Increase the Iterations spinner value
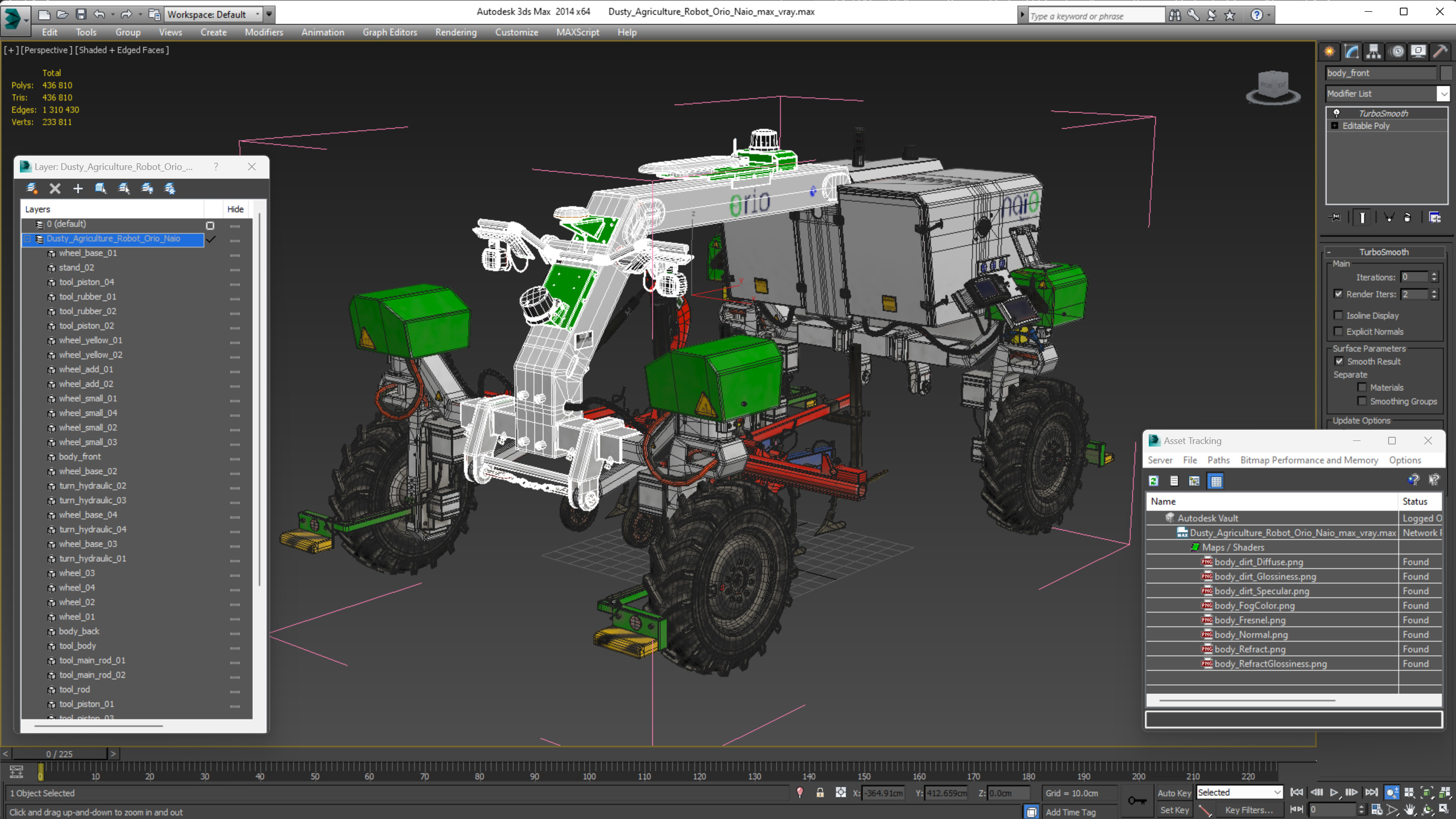Screen dimensions: 1456x819 coord(1434,274)
